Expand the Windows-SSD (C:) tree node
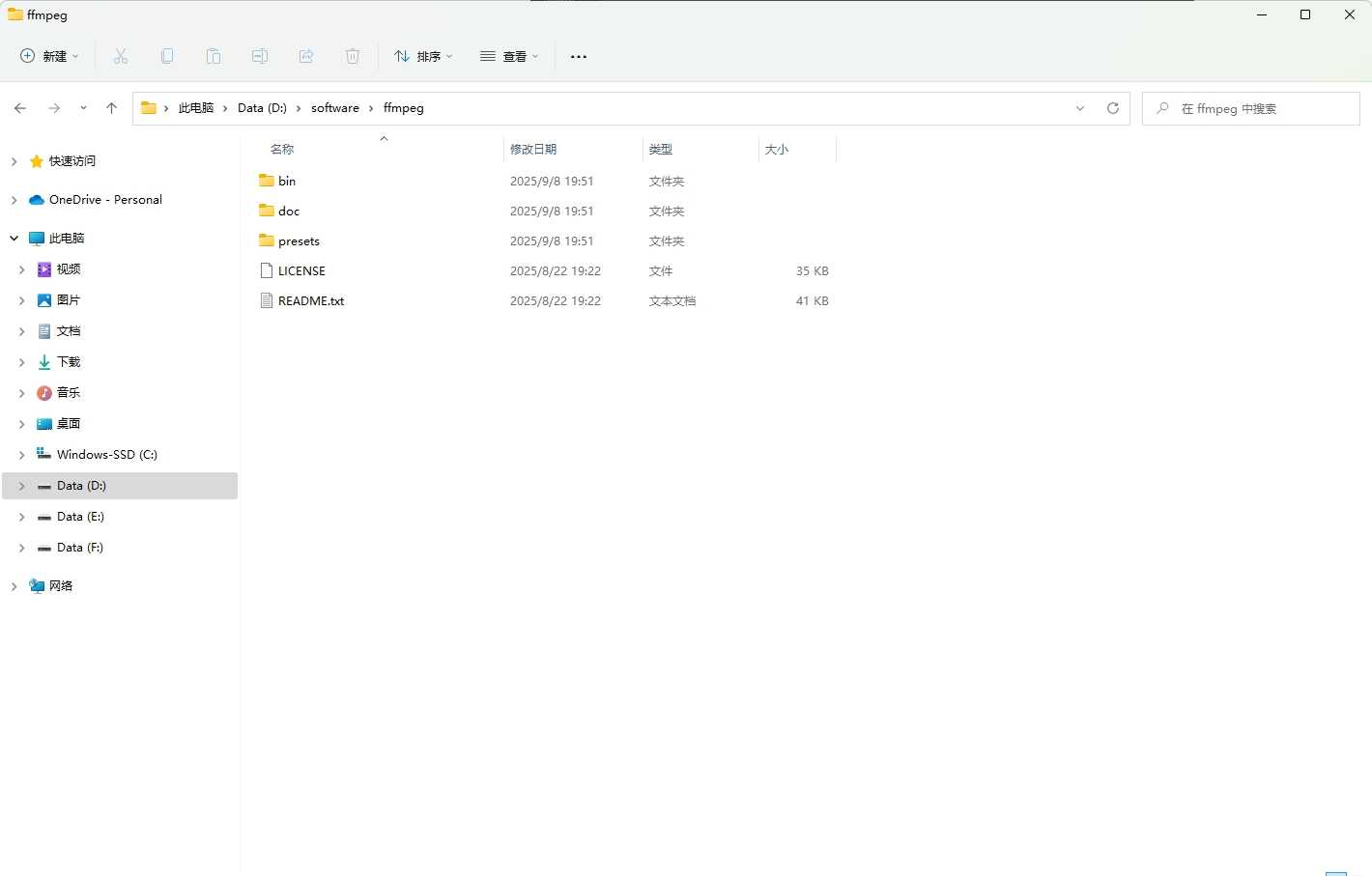Image resolution: width=1372 pixels, height=876 pixels. [x=21, y=455]
